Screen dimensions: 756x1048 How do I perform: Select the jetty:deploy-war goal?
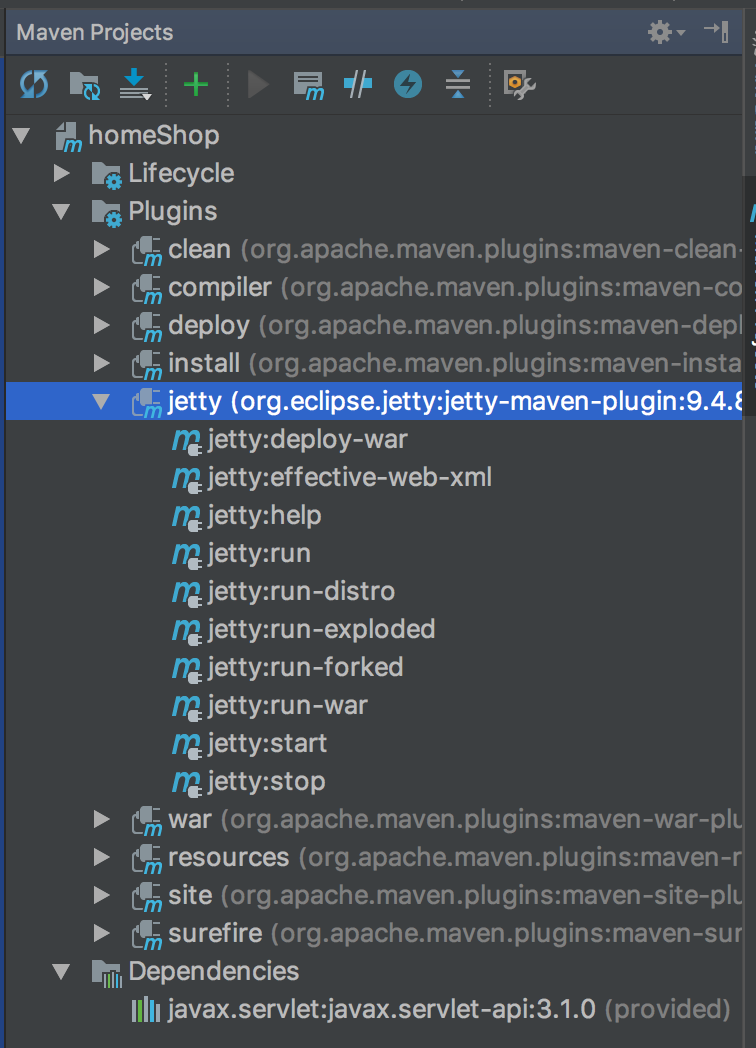pyautogui.click(x=307, y=440)
